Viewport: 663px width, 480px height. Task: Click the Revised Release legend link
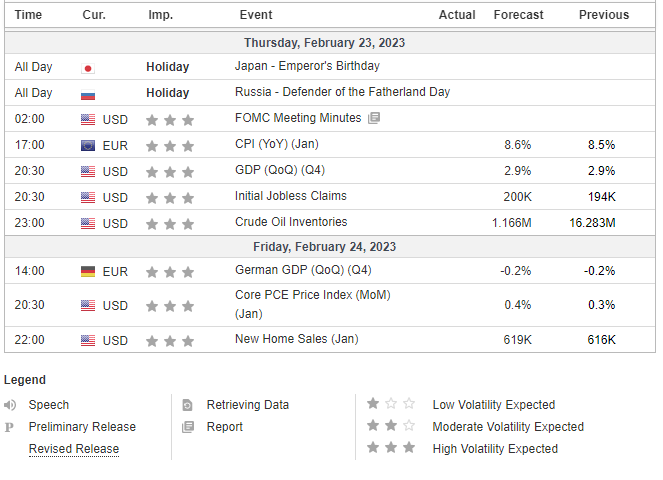[x=74, y=449]
